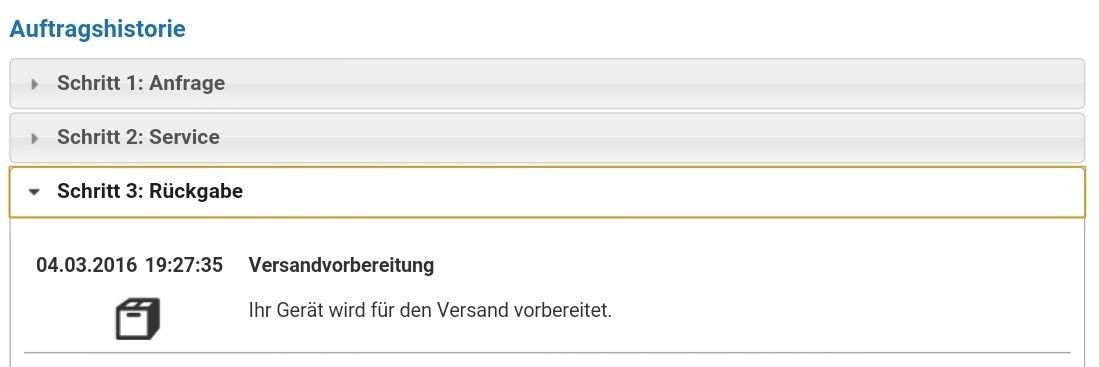Click the word 'Rückgabe' in step three
The width and height of the screenshot is (1099, 367).
[x=196, y=191]
